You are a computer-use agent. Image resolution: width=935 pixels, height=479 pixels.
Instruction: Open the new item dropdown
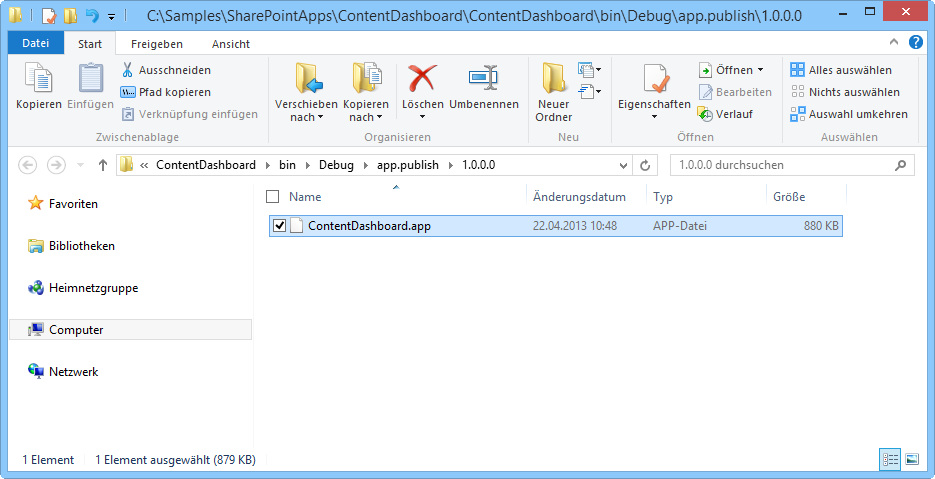tap(590, 70)
